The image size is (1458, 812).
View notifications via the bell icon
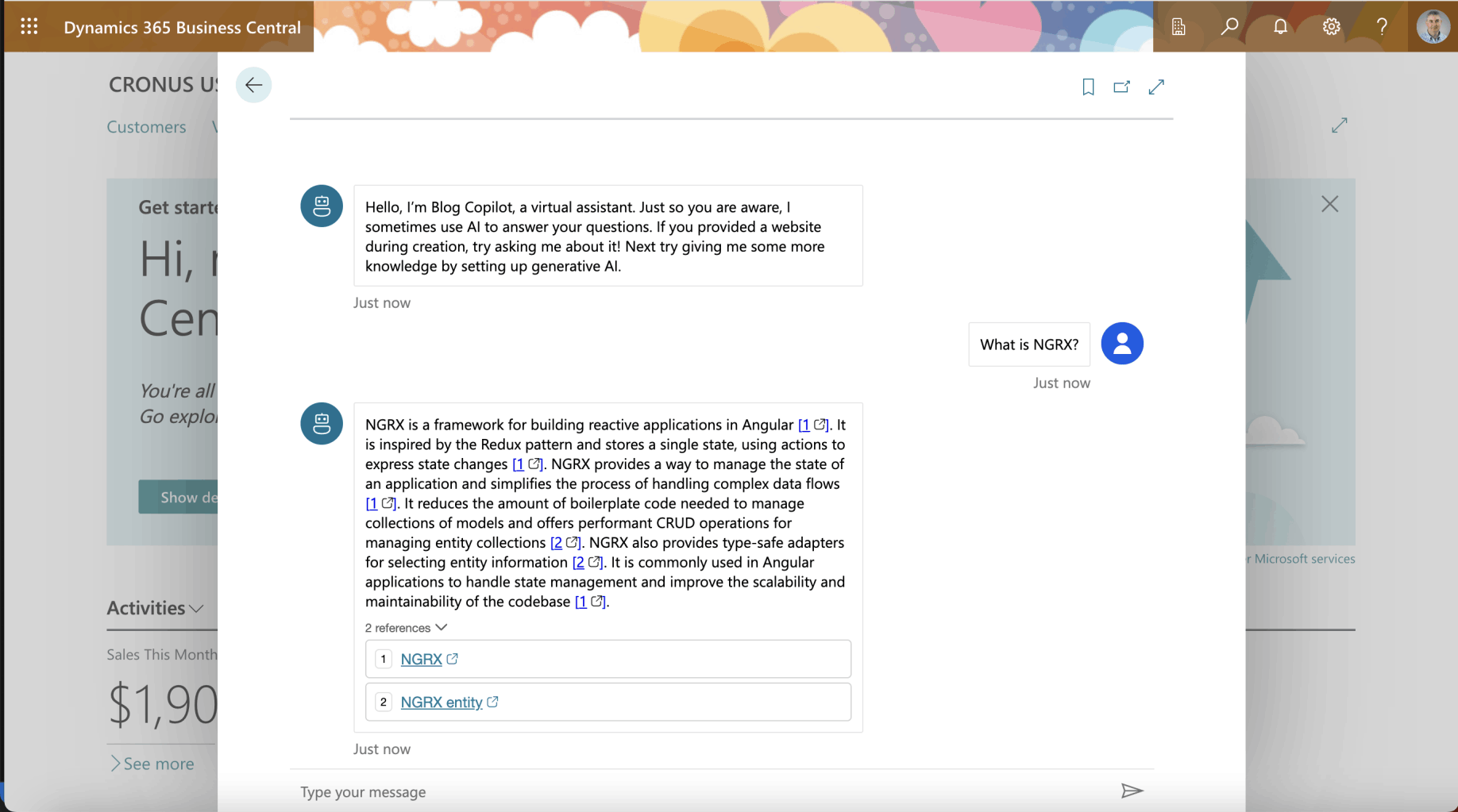pyautogui.click(x=1280, y=26)
